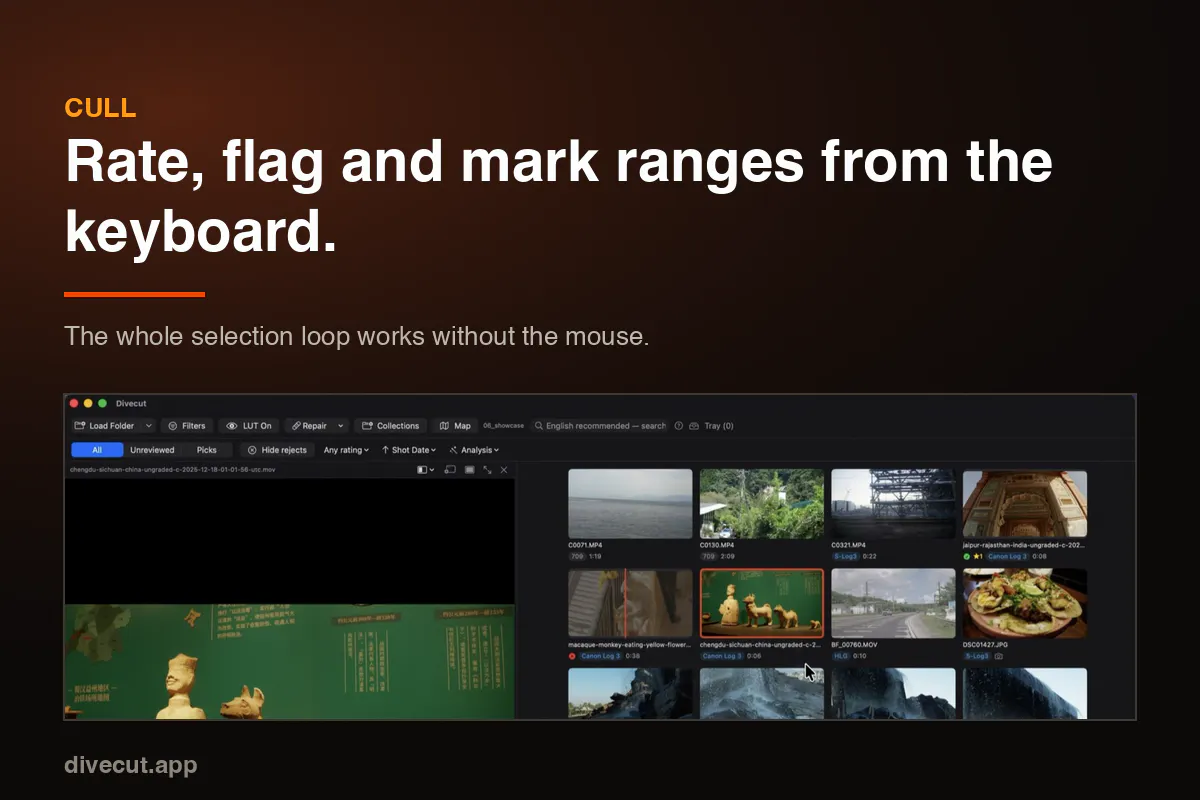Viewport: 1200px width, 800px height.
Task: Click the 06_showcase folder label
Action: tap(504, 426)
